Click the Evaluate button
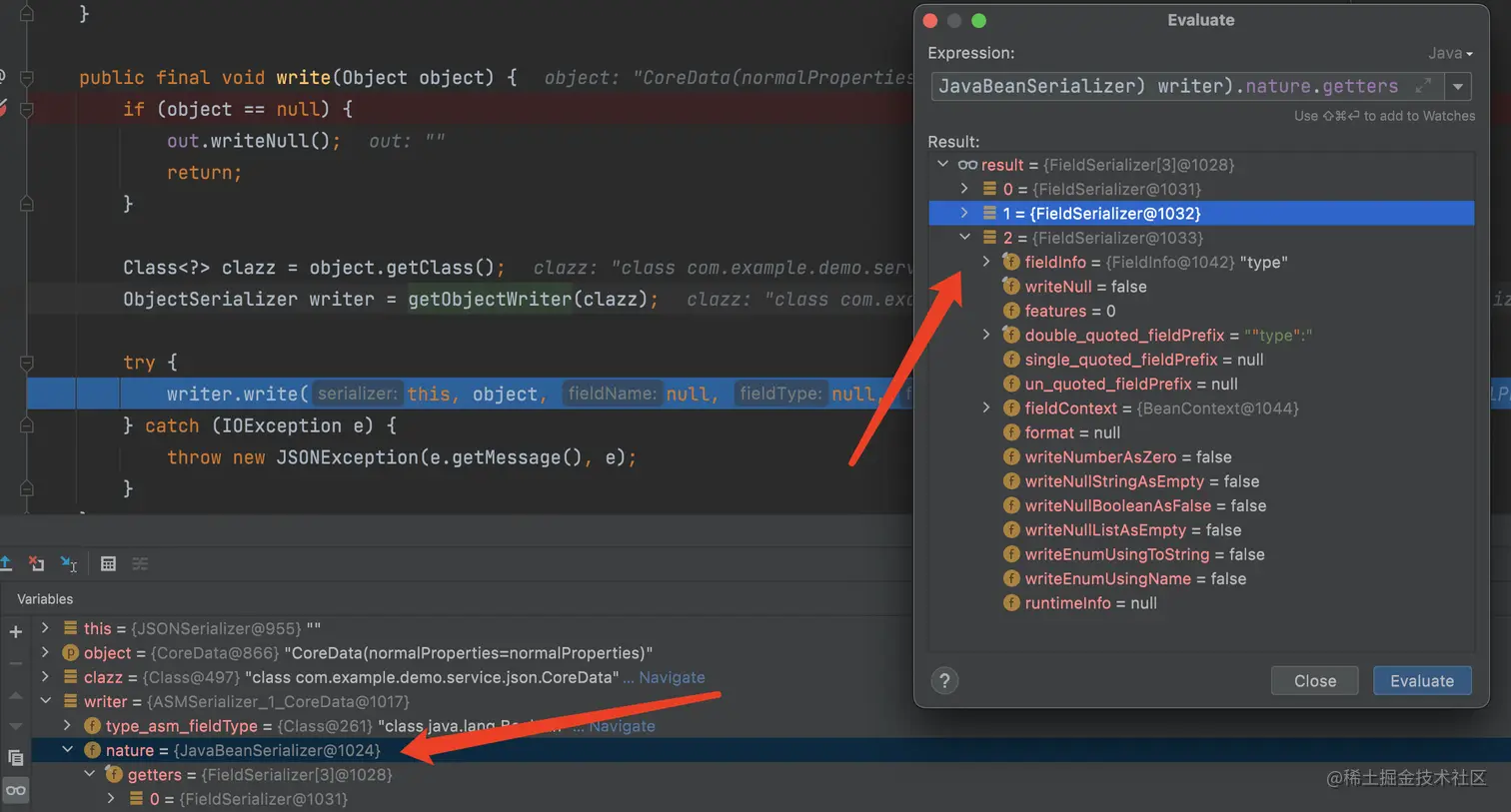The height and width of the screenshot is (812, 1511). click(x=1422, y=681)
